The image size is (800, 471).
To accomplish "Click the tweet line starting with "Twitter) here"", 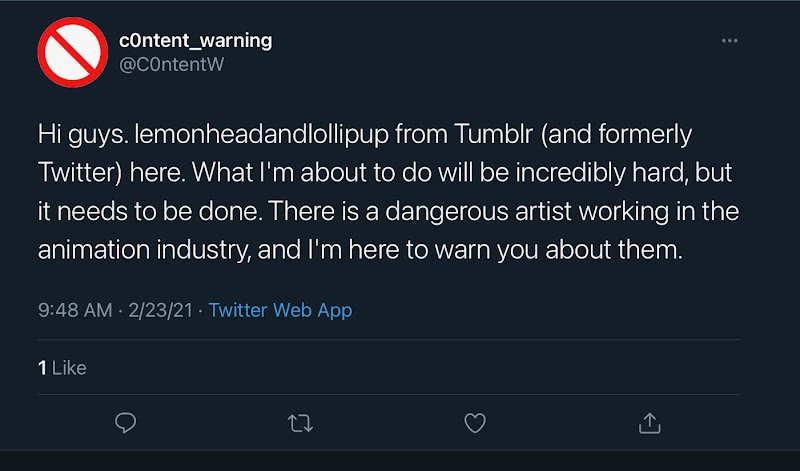I will point(385,173).
